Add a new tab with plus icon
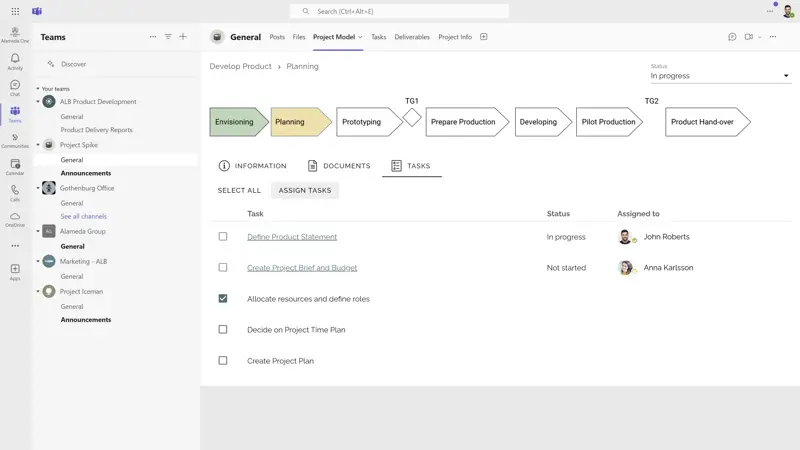This screenshot has height=450, width=800. (x=484, y=37)
